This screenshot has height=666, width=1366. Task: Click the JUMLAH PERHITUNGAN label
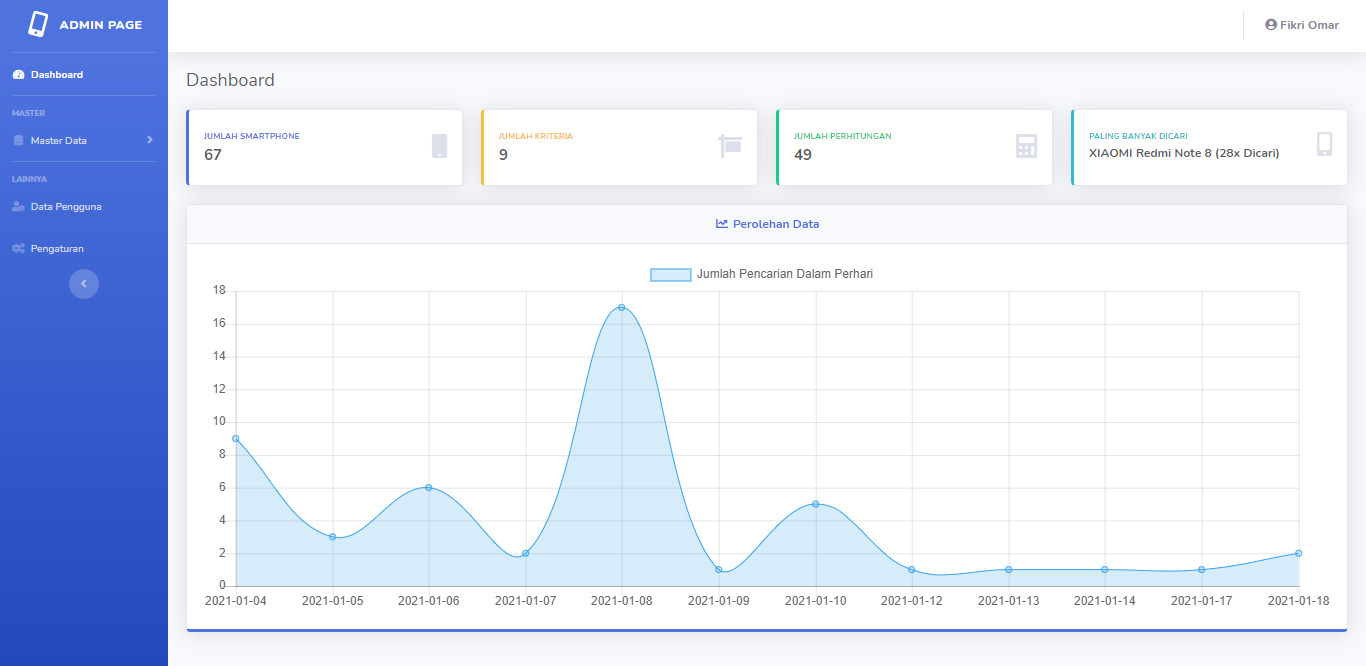(843, 136)
